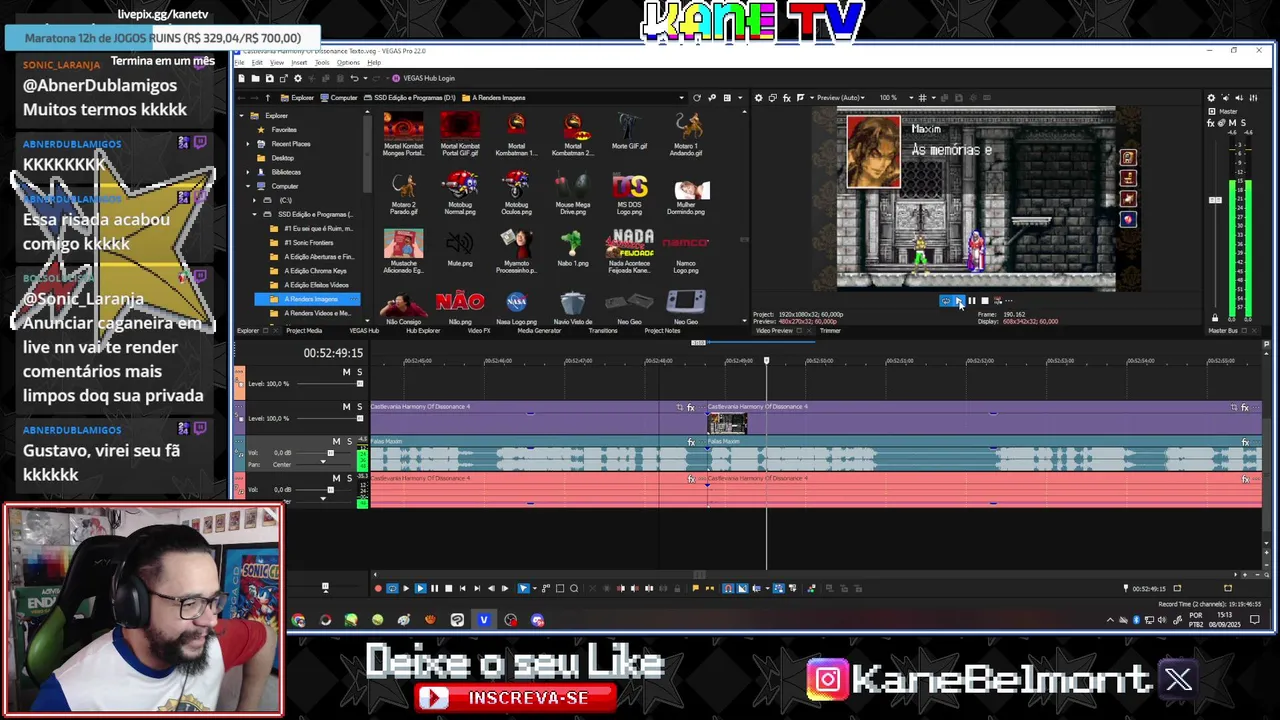Switch to the Transitions tab
The height and width of the screenshot is (720, 1280).
[603, 331]
